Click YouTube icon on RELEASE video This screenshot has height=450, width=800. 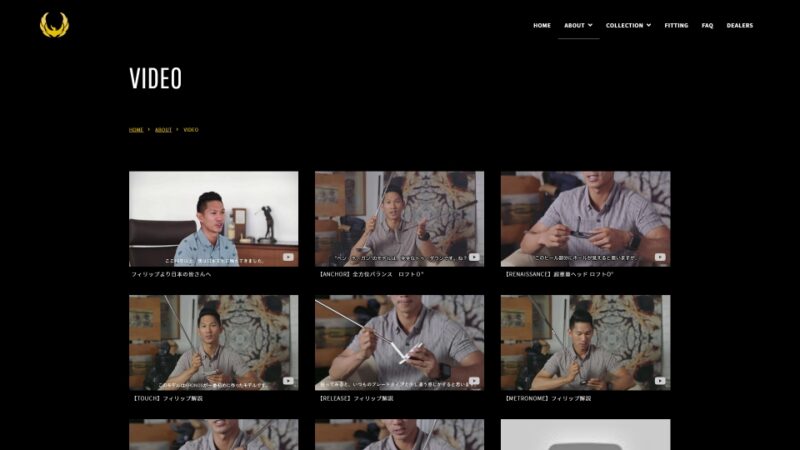pos(474,381)
